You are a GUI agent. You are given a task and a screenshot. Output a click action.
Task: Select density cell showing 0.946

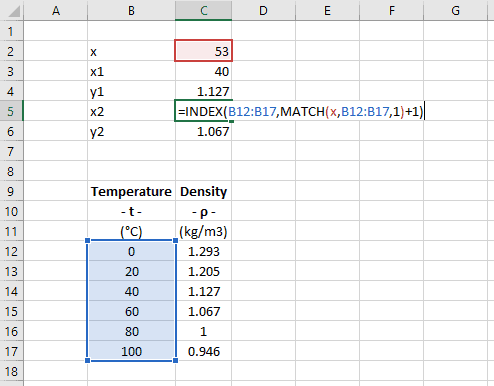pos(203,351)
